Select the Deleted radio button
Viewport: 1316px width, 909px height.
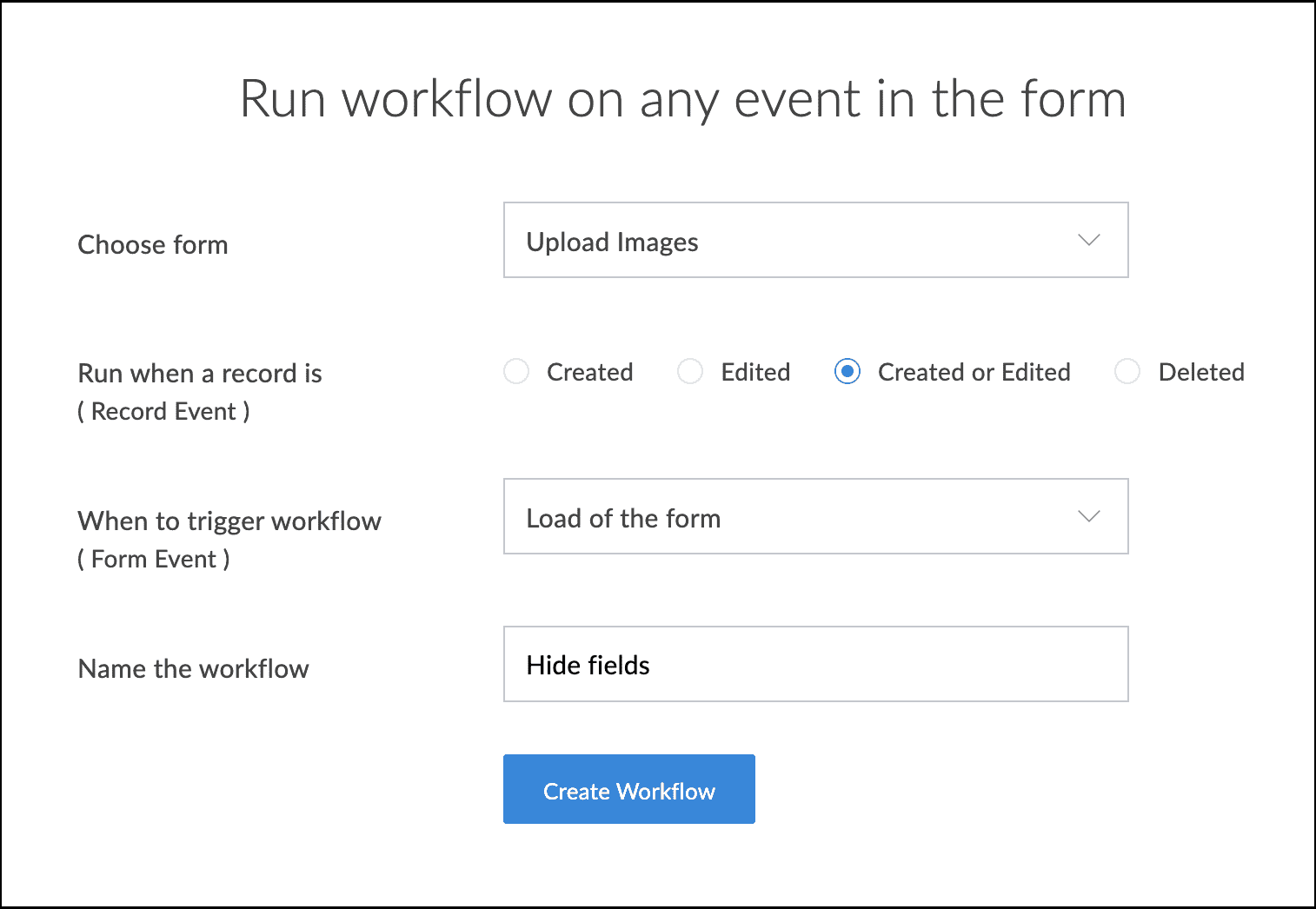(x=1127, y=372)
